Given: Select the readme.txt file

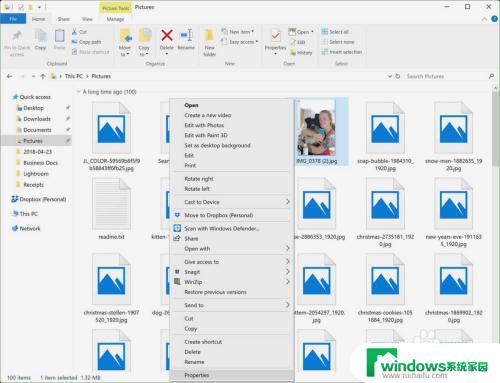Looking at the screenshot, I should click(112, 209).
